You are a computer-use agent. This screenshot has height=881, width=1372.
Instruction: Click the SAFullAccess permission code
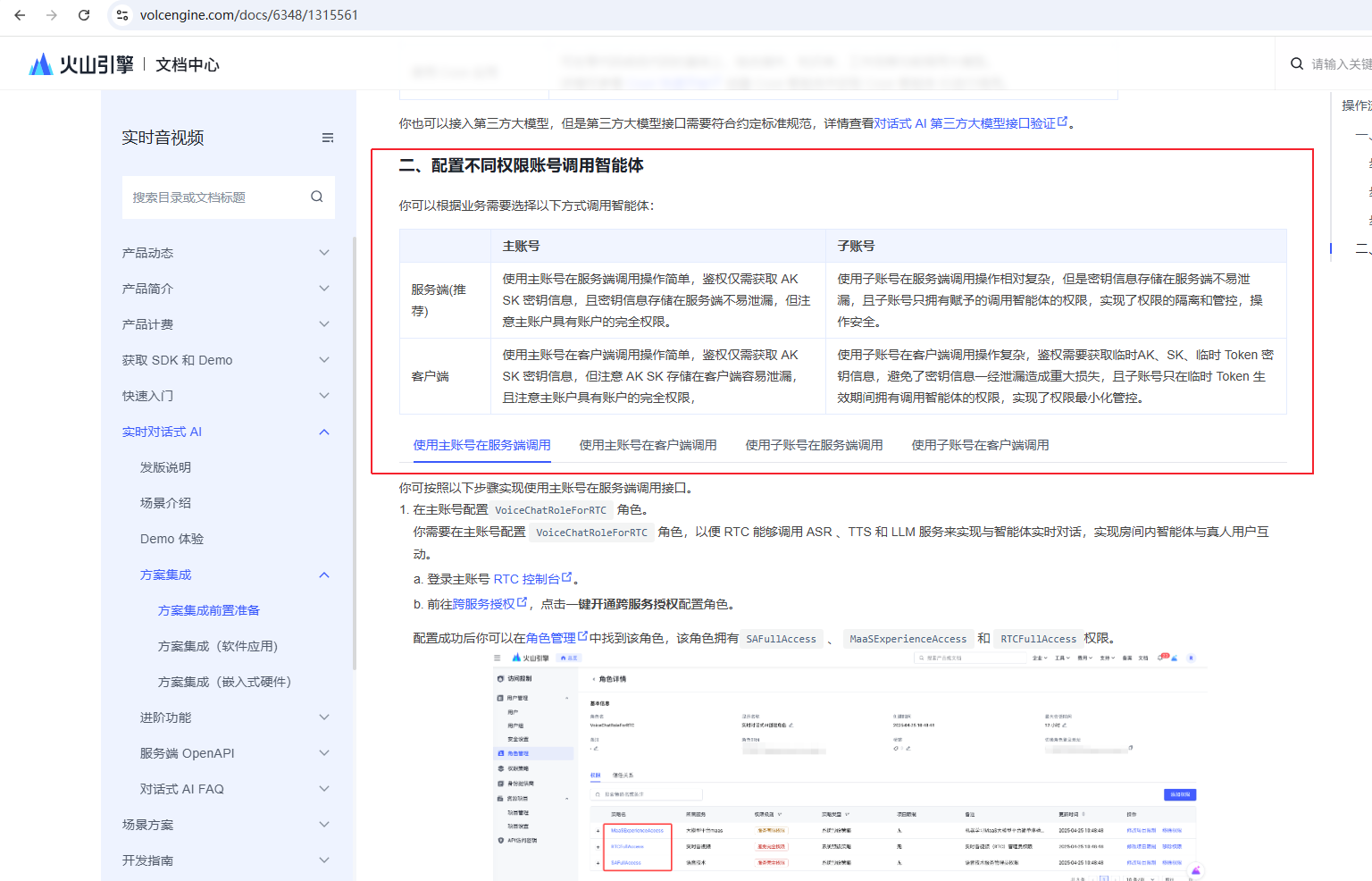pyautogui.click(x=781, y=639)
